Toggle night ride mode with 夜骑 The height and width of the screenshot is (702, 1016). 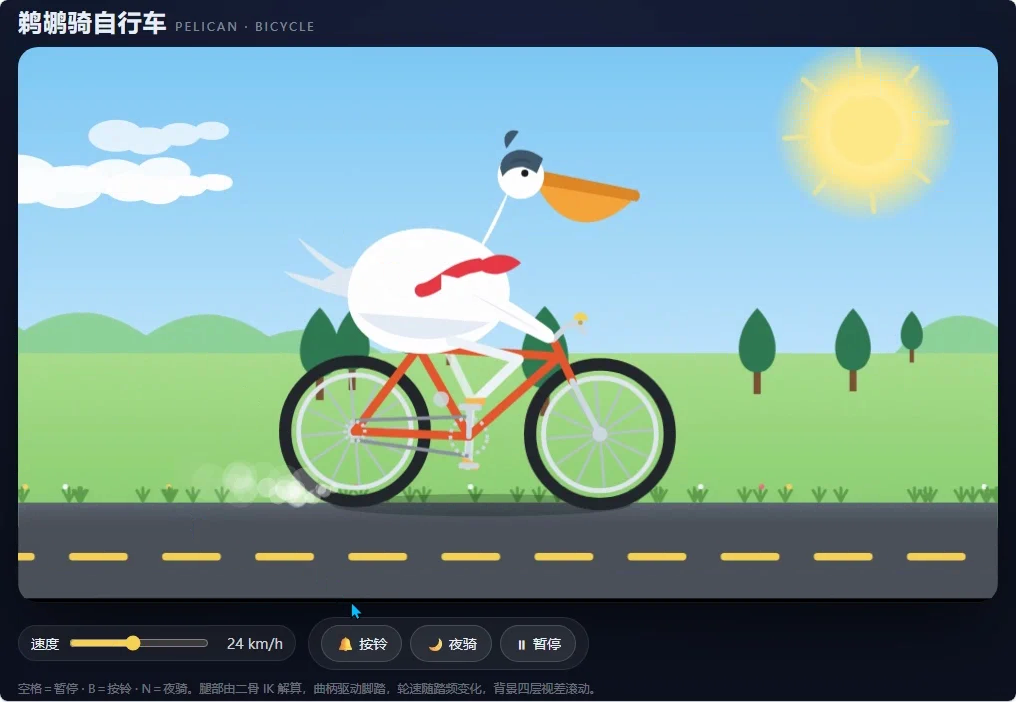click(x=451, y=644)
